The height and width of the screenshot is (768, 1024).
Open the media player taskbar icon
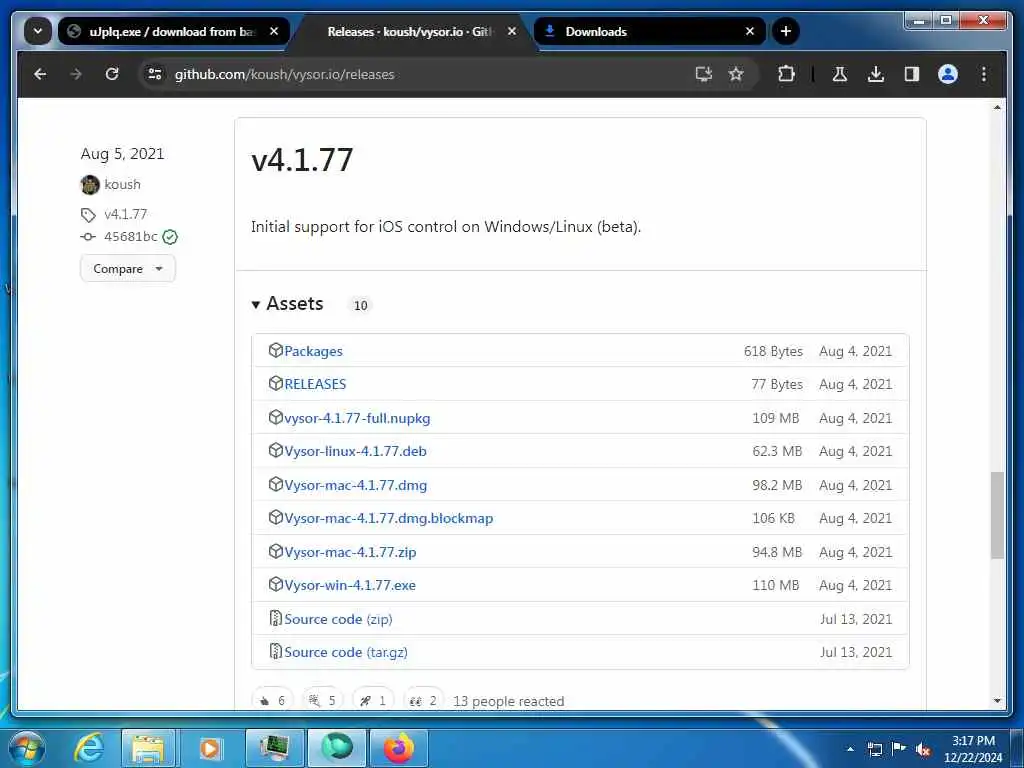[x=210, y=748]
